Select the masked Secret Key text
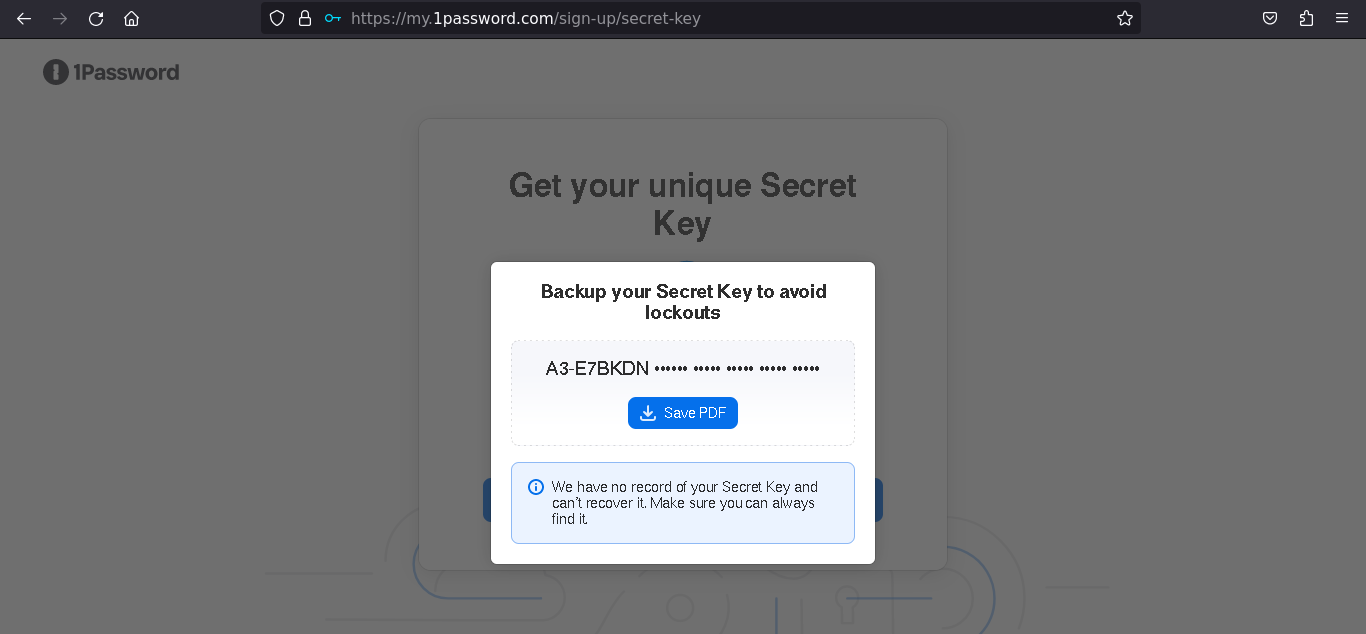1366x634 pixels. (683, 366)
